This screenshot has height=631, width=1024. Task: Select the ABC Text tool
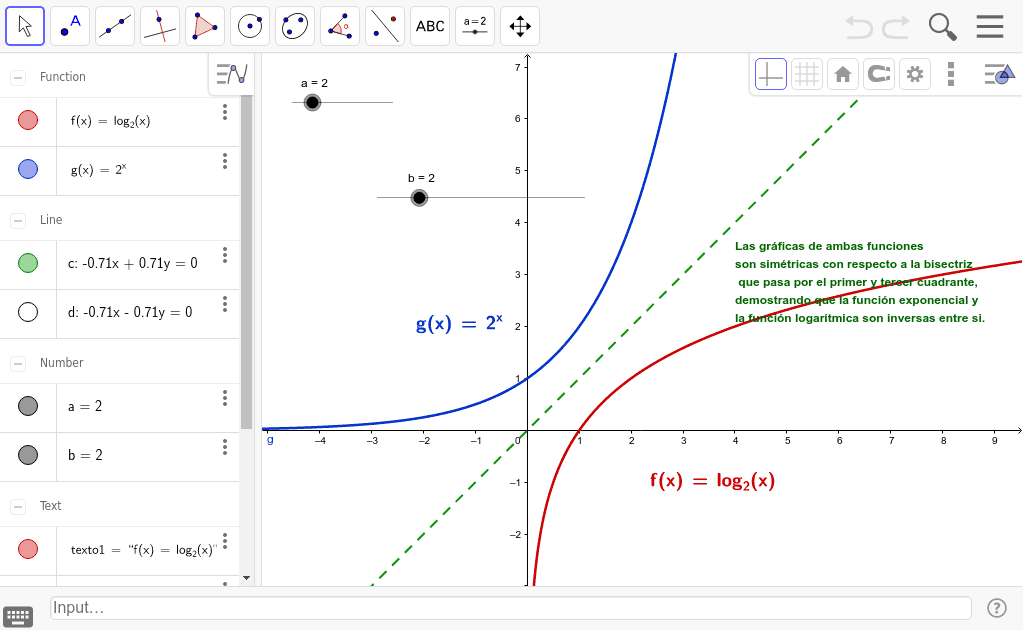click(x=430, y=26)
